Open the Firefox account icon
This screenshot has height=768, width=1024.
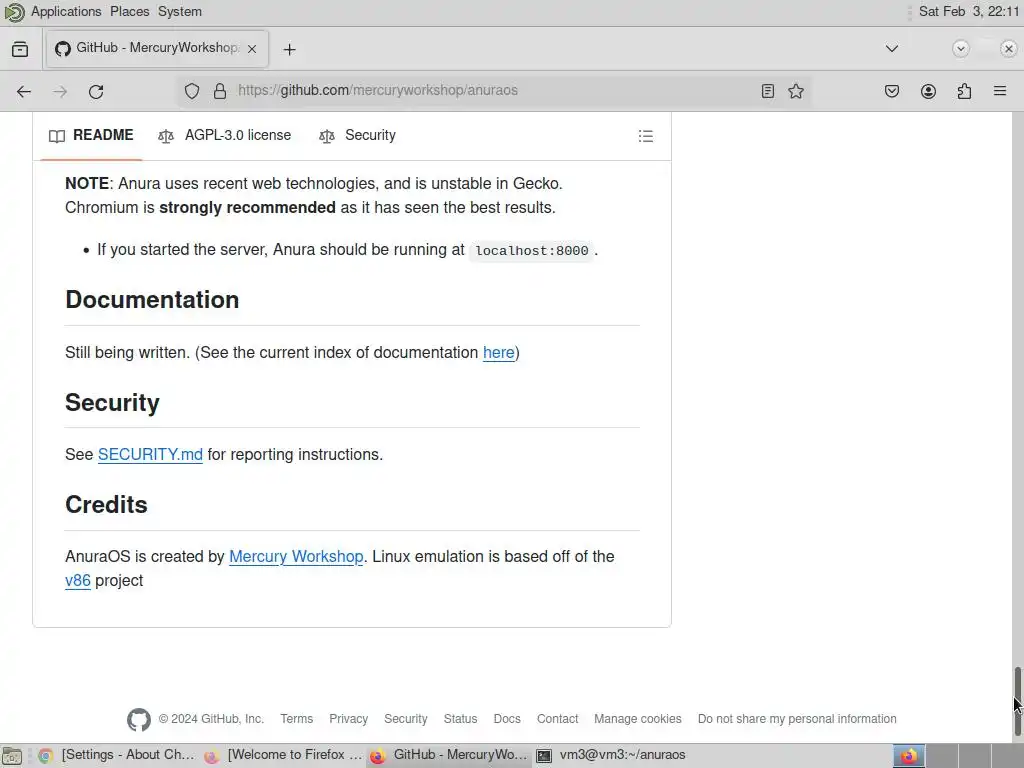928,91
